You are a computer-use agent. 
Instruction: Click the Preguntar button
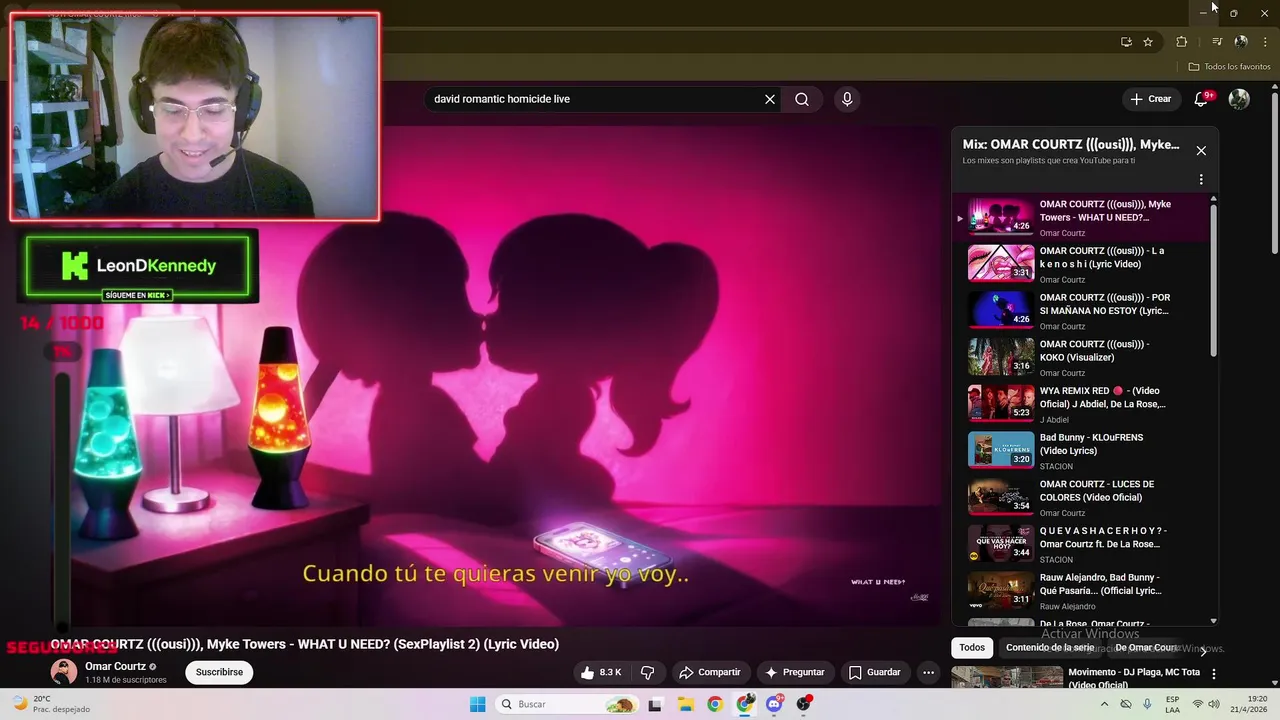[x=794, y=672]
